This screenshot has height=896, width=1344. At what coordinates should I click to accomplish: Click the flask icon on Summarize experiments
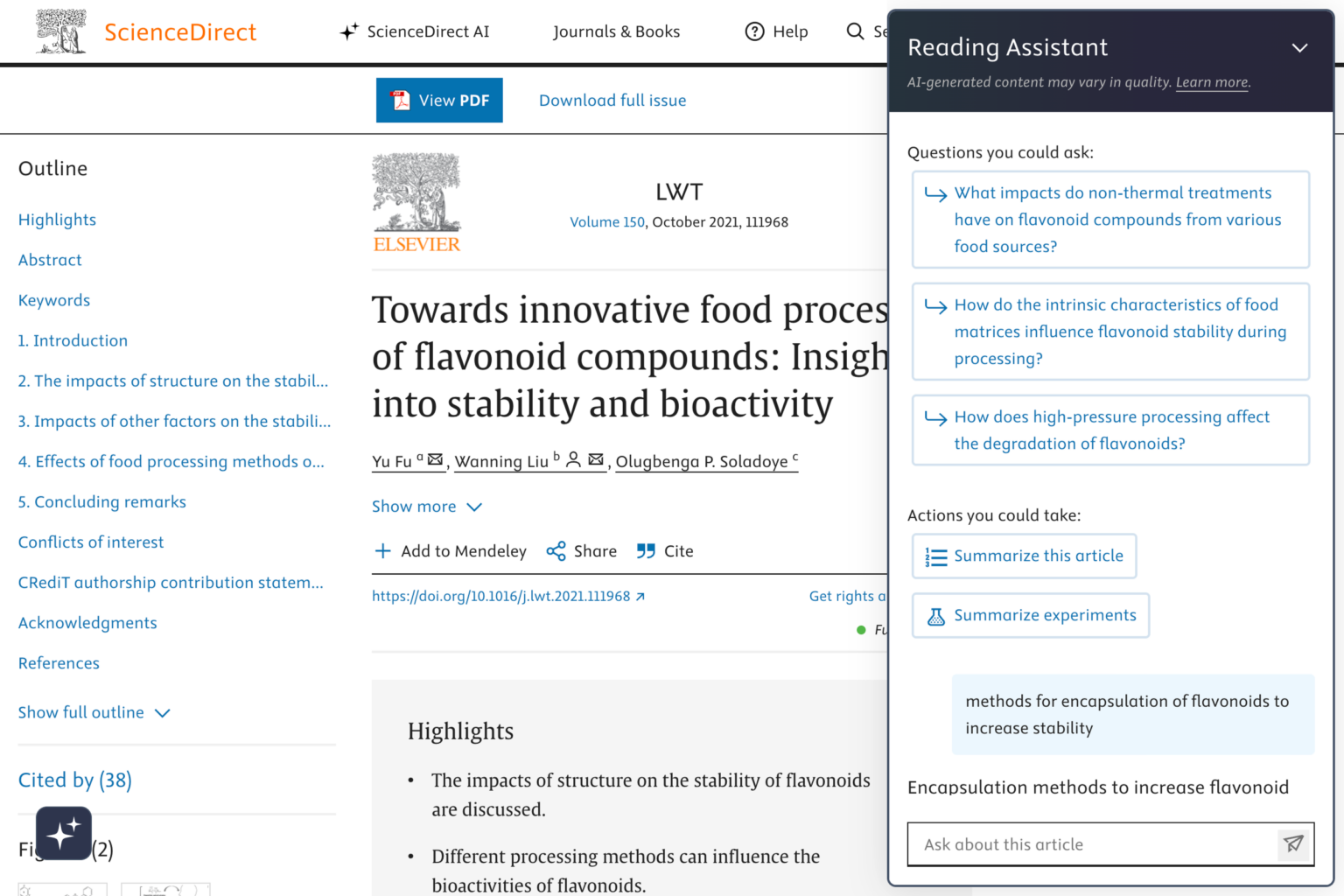935,615
